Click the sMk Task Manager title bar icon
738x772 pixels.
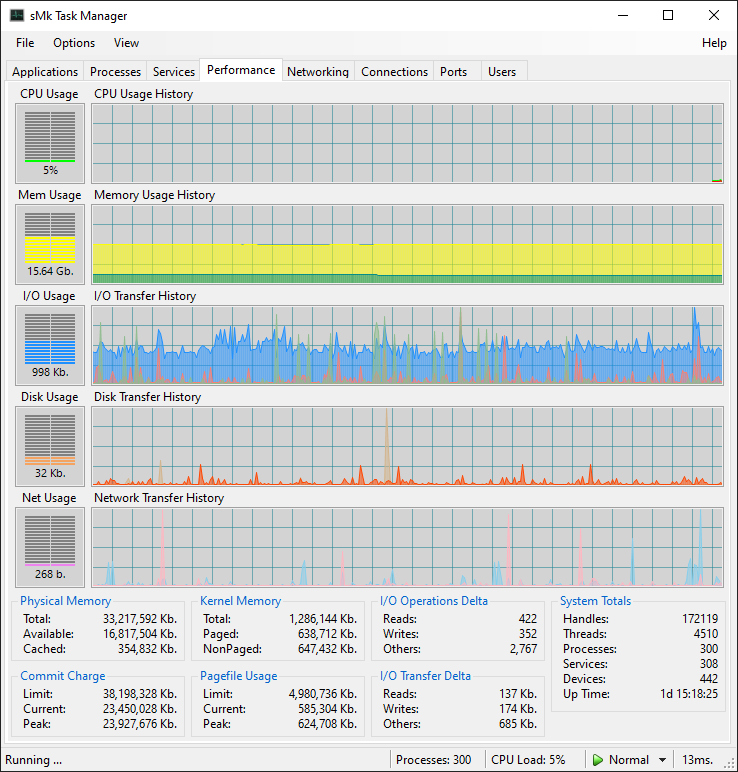[17, 15]
